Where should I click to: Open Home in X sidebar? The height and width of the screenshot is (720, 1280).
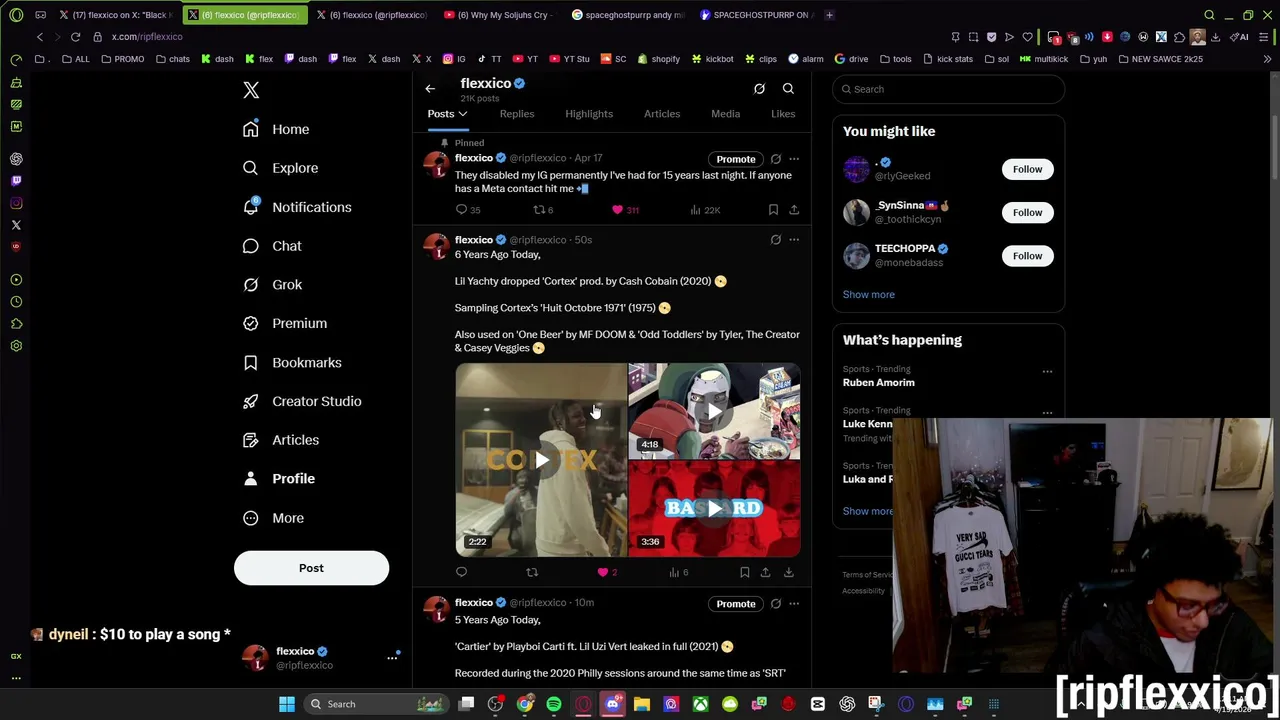[276, 129]
